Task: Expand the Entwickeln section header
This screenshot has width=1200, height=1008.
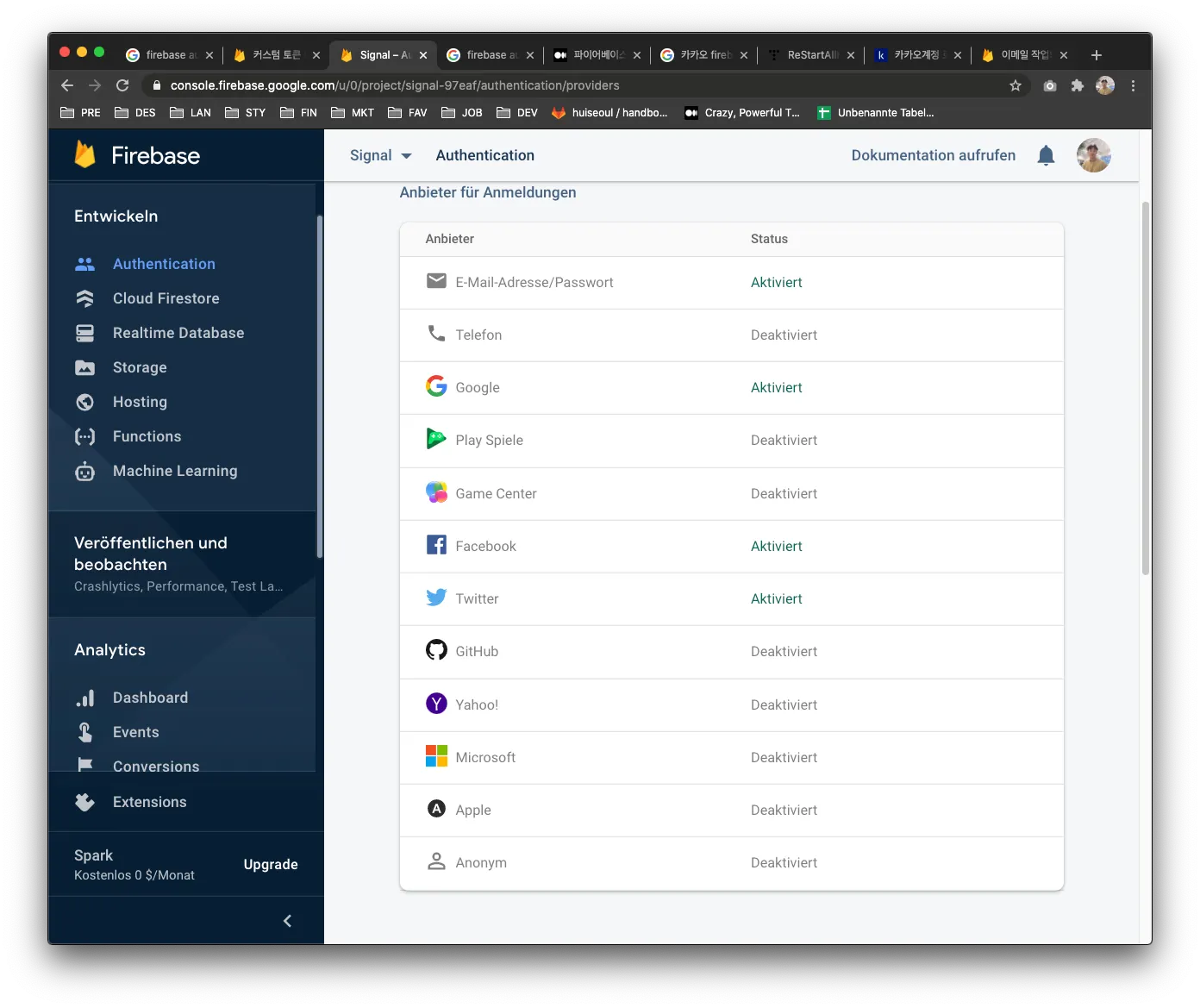Action: [116, 216]
